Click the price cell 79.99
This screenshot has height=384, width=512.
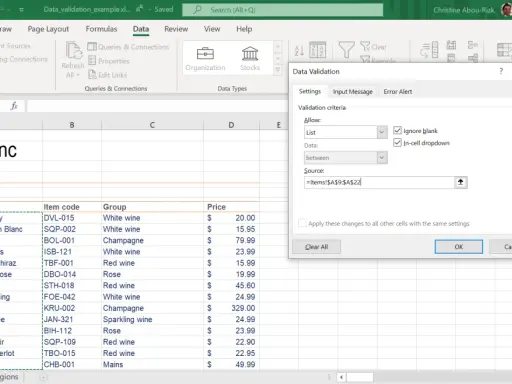pyautogui.click(x=231, y=240)
